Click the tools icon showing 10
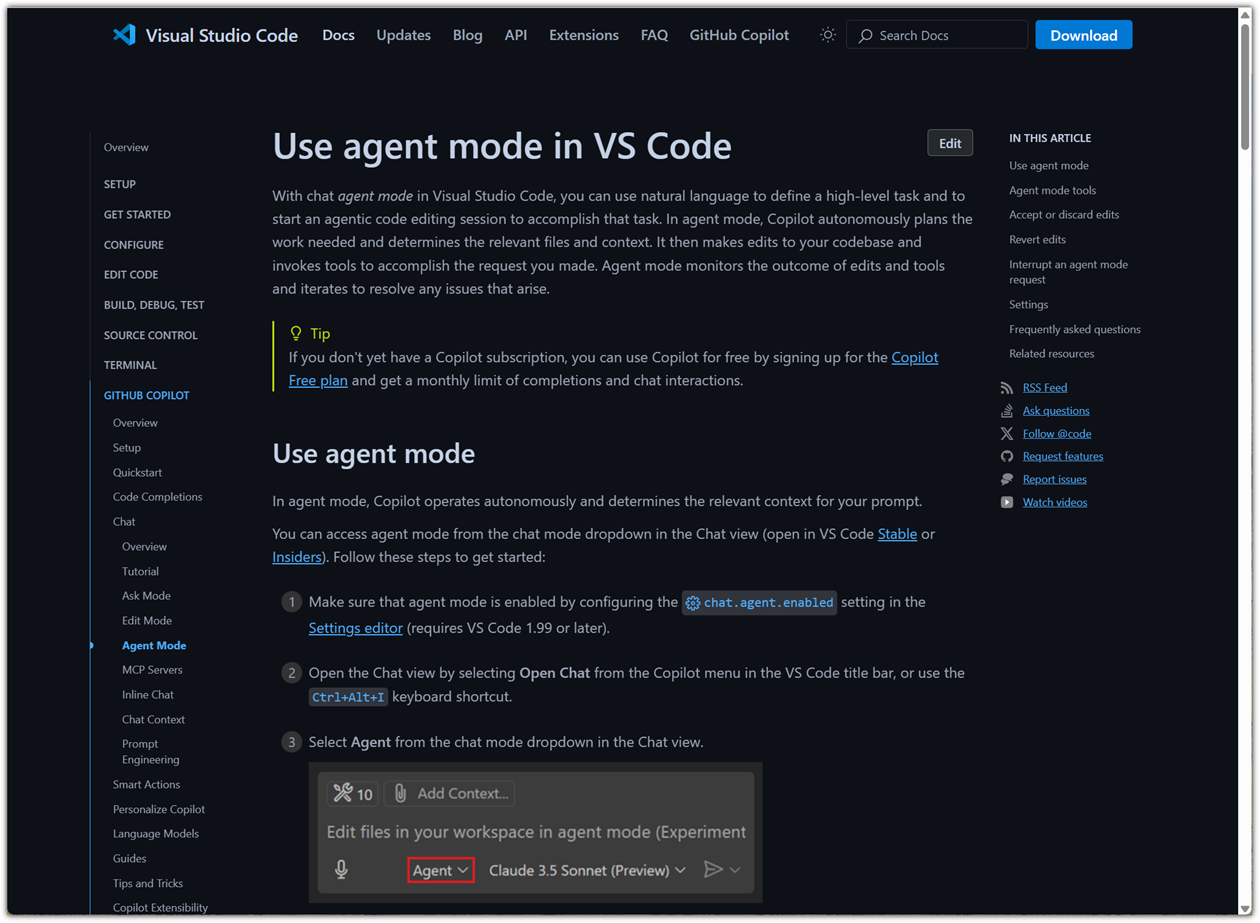The height and width of the screenshot is (923, 1260). click(352, 794)
